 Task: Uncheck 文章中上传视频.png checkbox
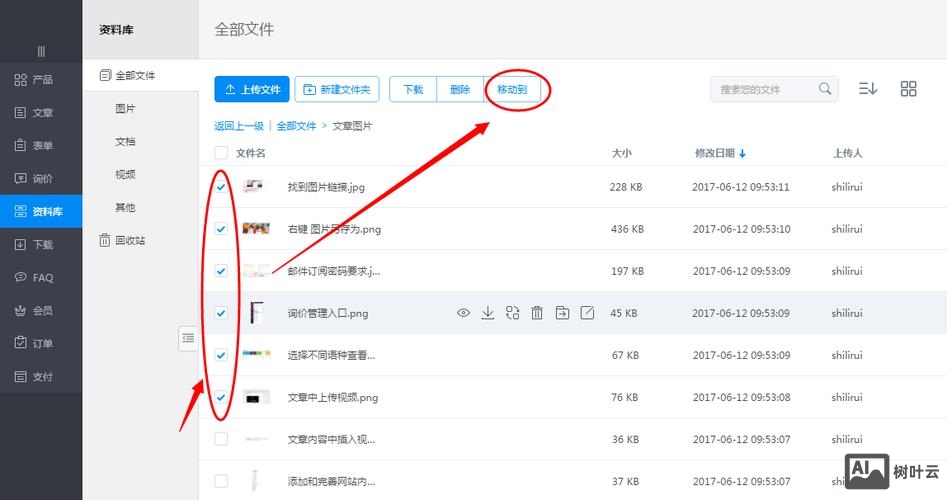pyautogui.click(x=221, y=397)
